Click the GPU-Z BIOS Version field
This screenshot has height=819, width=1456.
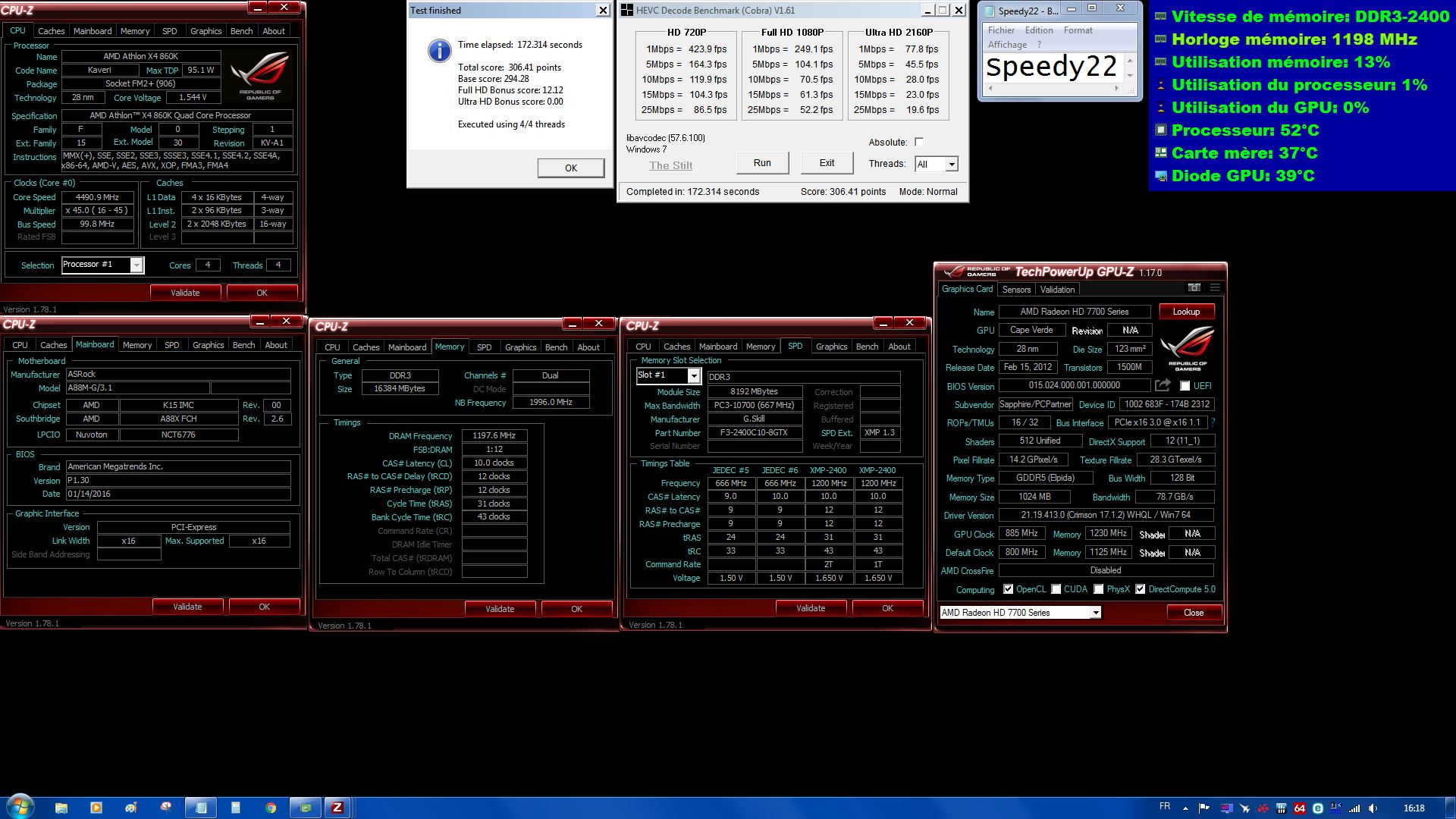1075,385
